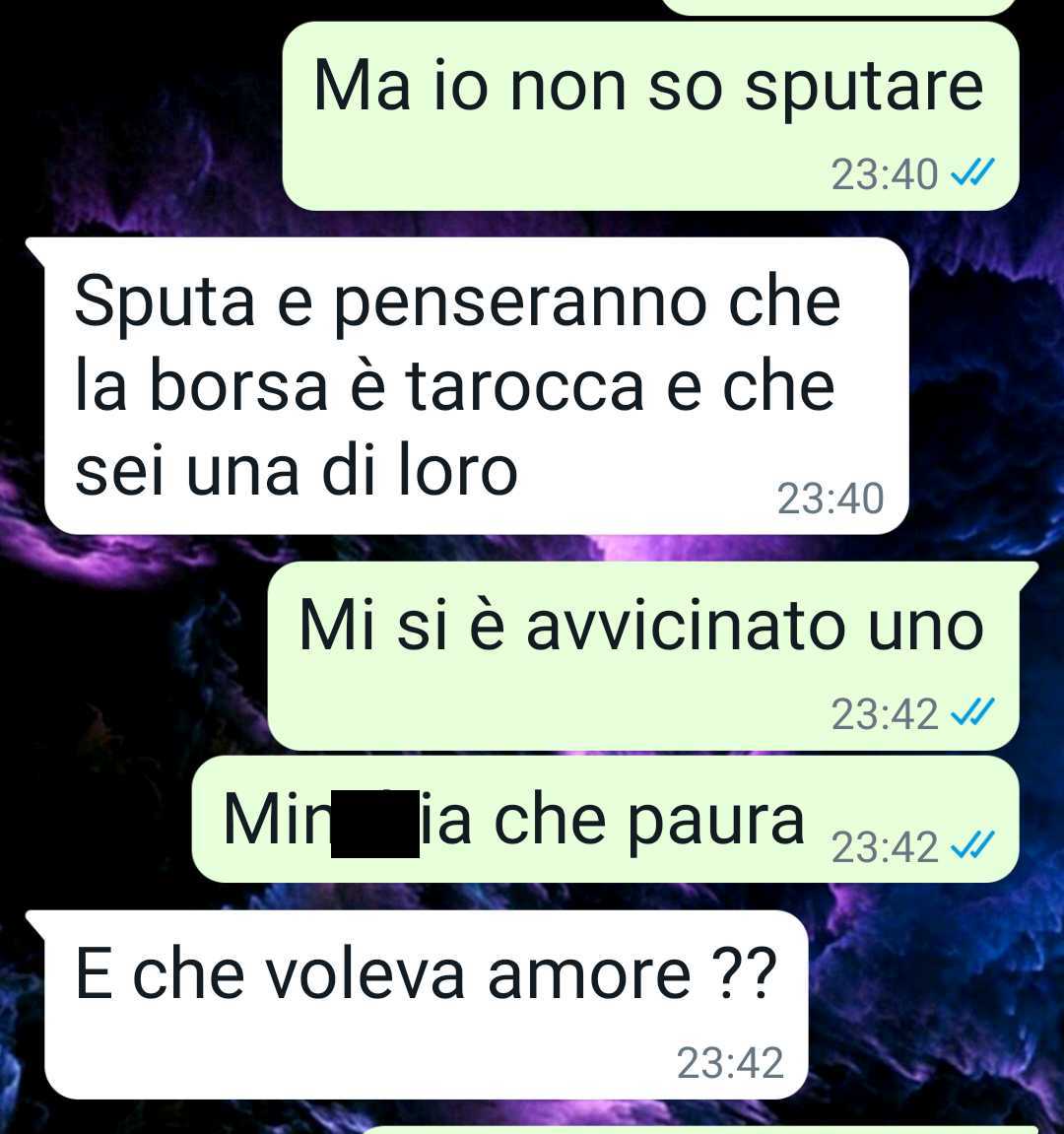The image size is (1064, 1134).
Task: Tap the word 'amore' in received message
Action: [x=589, y=974]
